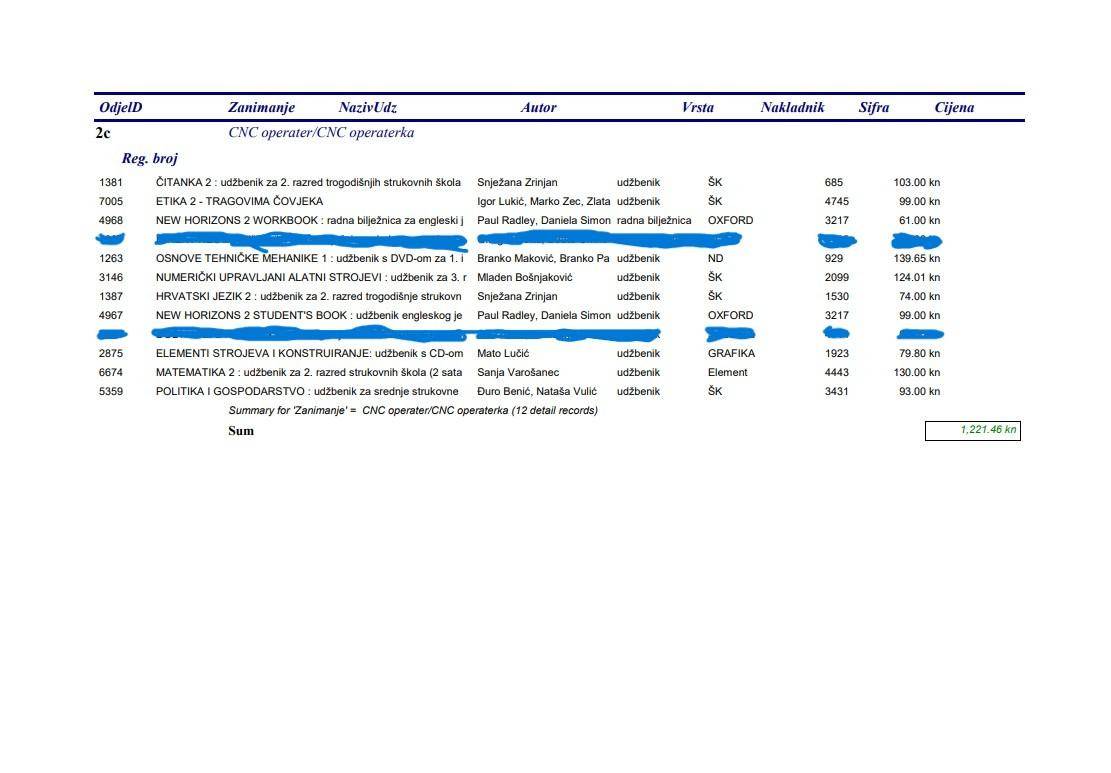The image size is (1111, 773).
Task: Click price 79.80 kn
Action: click(x=920, y=354)
